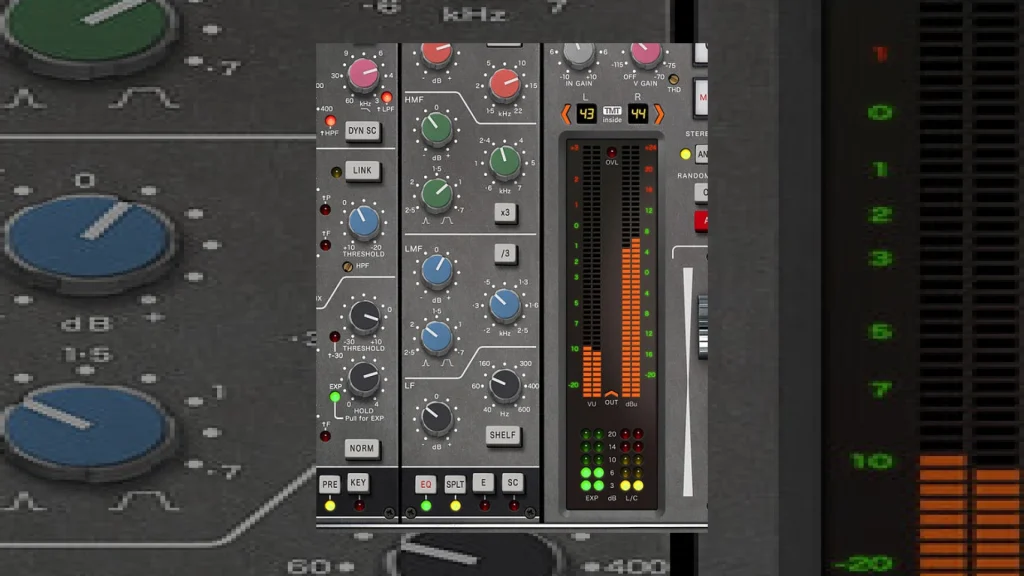The width and height of the screenshot is (1024, 576).
Task: Click the pink V GAIN knob
Action: pos(646,55)
